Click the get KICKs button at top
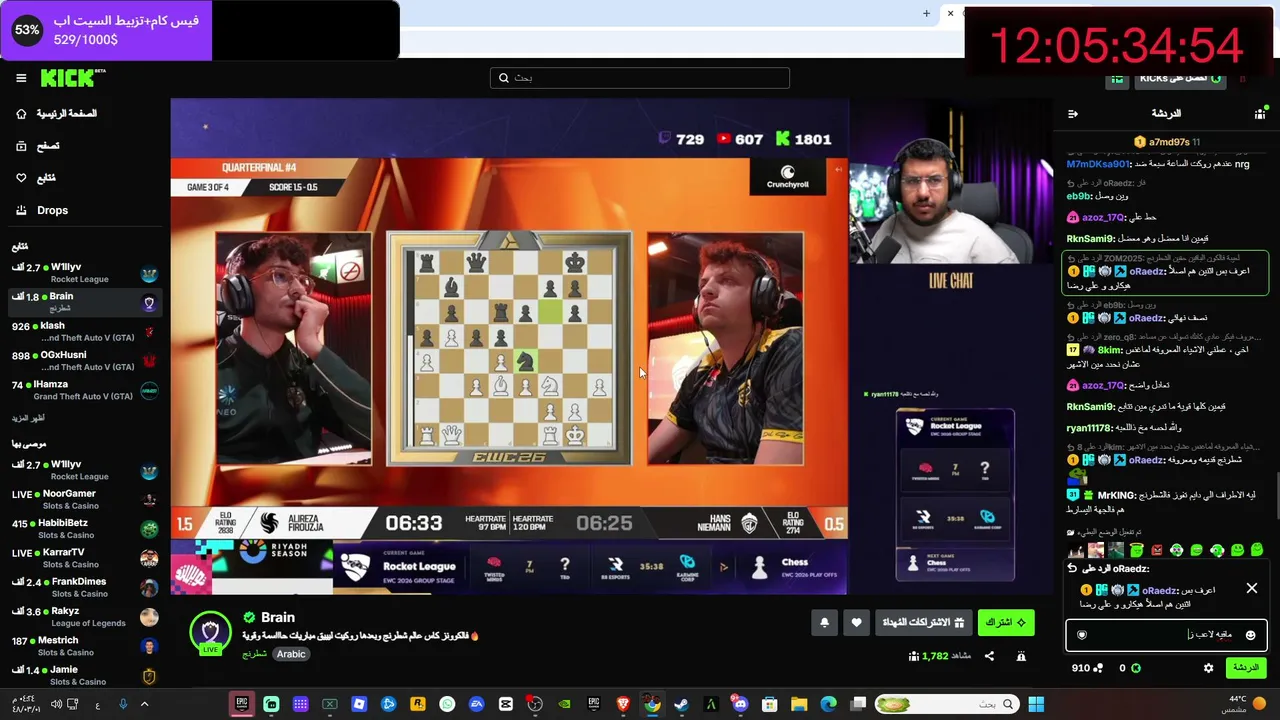 1182,78
